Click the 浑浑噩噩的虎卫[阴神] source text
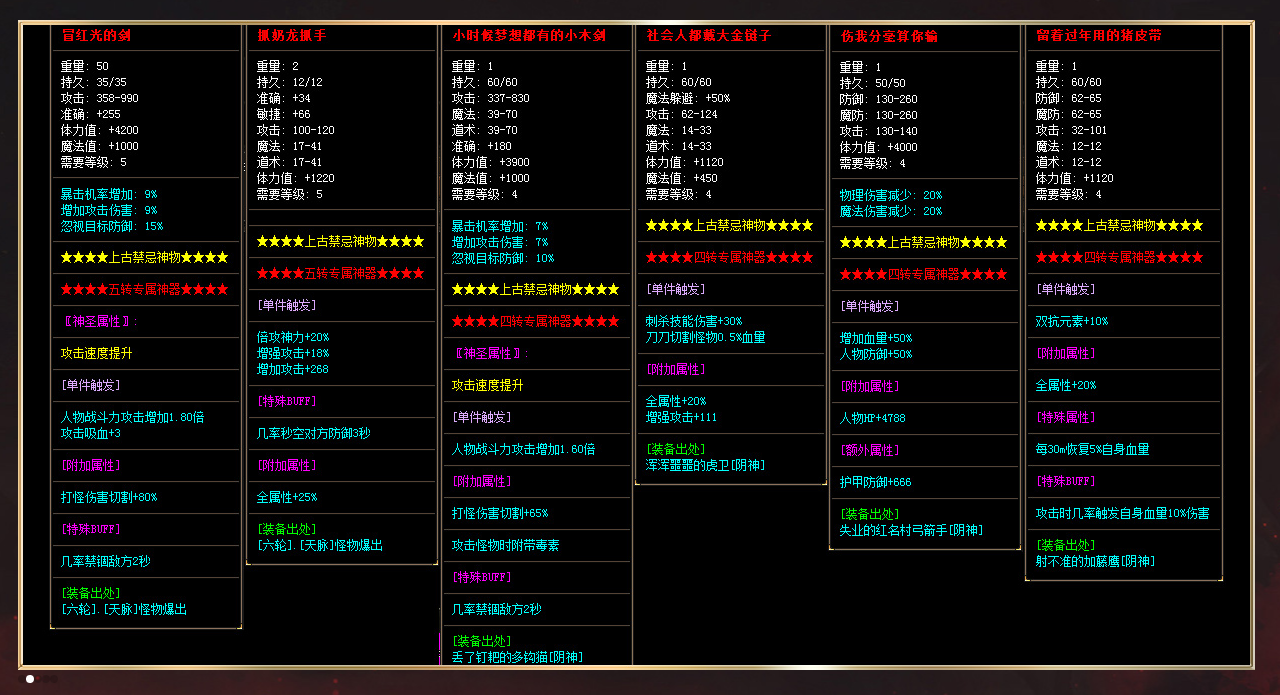The width and height of the screenshot is (1280, 695). 704,466
